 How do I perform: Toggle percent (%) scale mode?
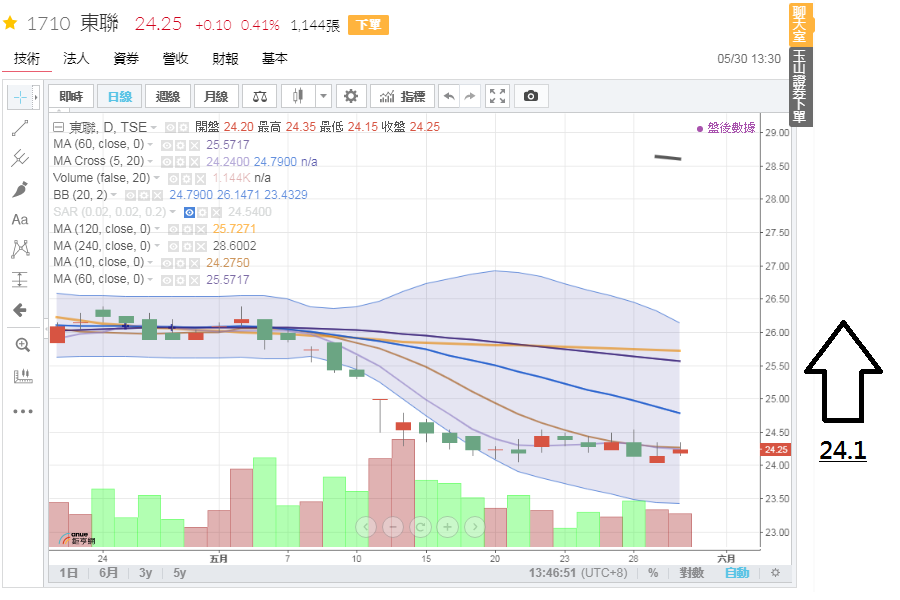pyautogui.click(x=653, y=572)
